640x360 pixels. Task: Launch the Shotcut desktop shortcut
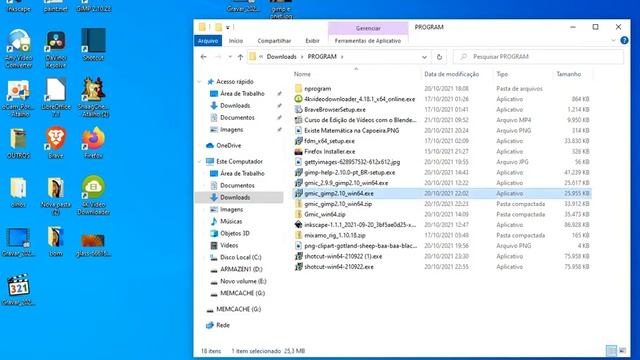coord(93,44)
